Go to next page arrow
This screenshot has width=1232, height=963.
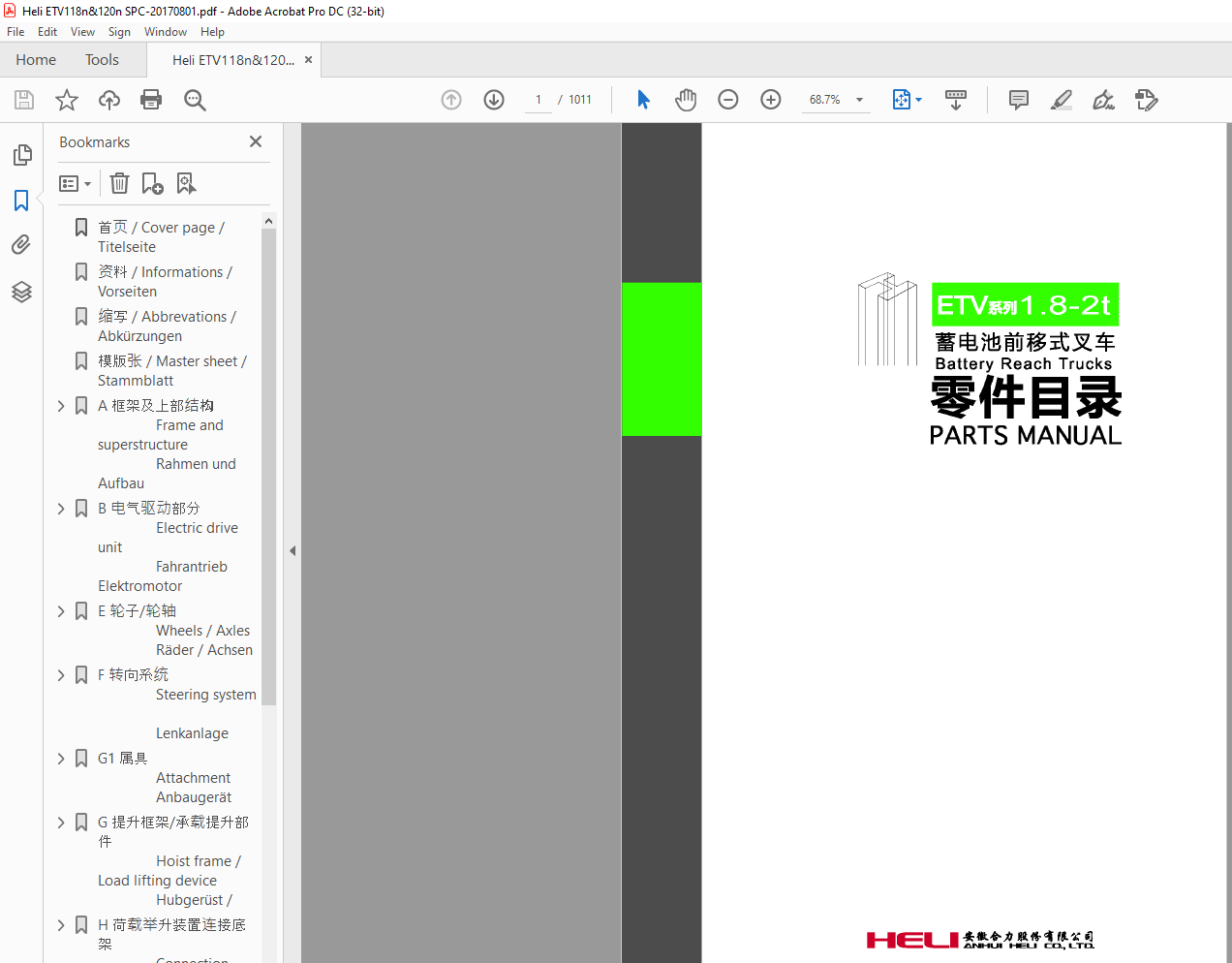coord(494,100)
